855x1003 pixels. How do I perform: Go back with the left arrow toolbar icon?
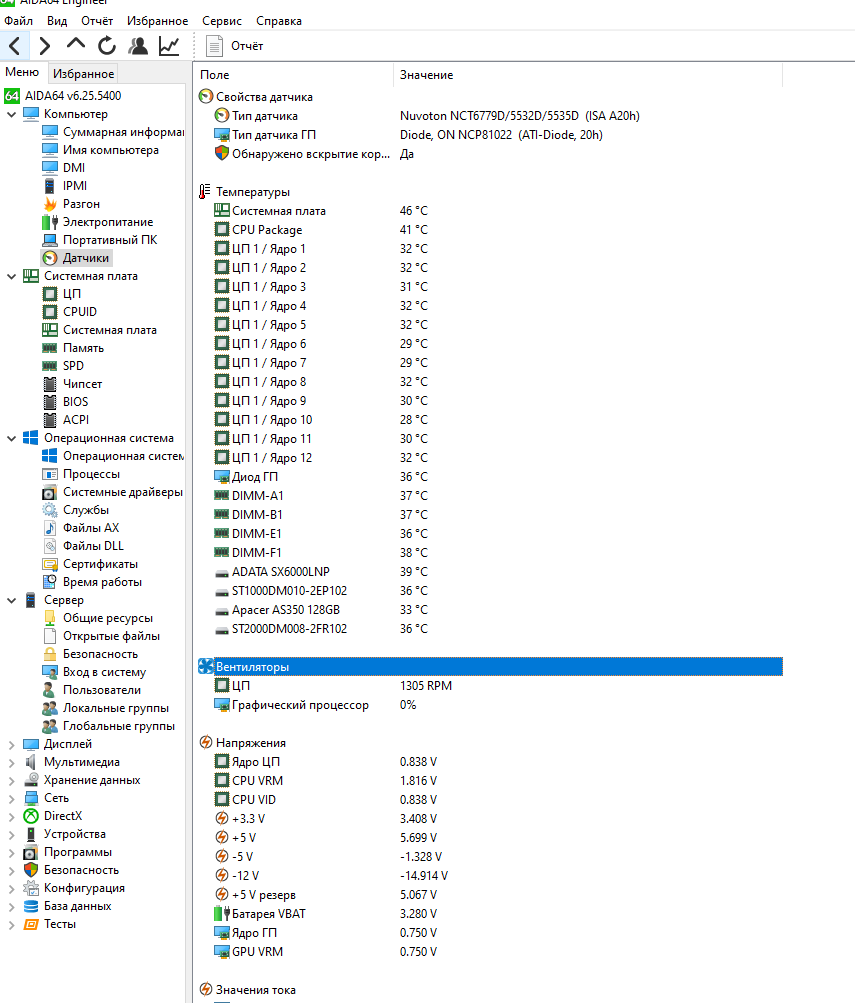(x=15, y=46)
